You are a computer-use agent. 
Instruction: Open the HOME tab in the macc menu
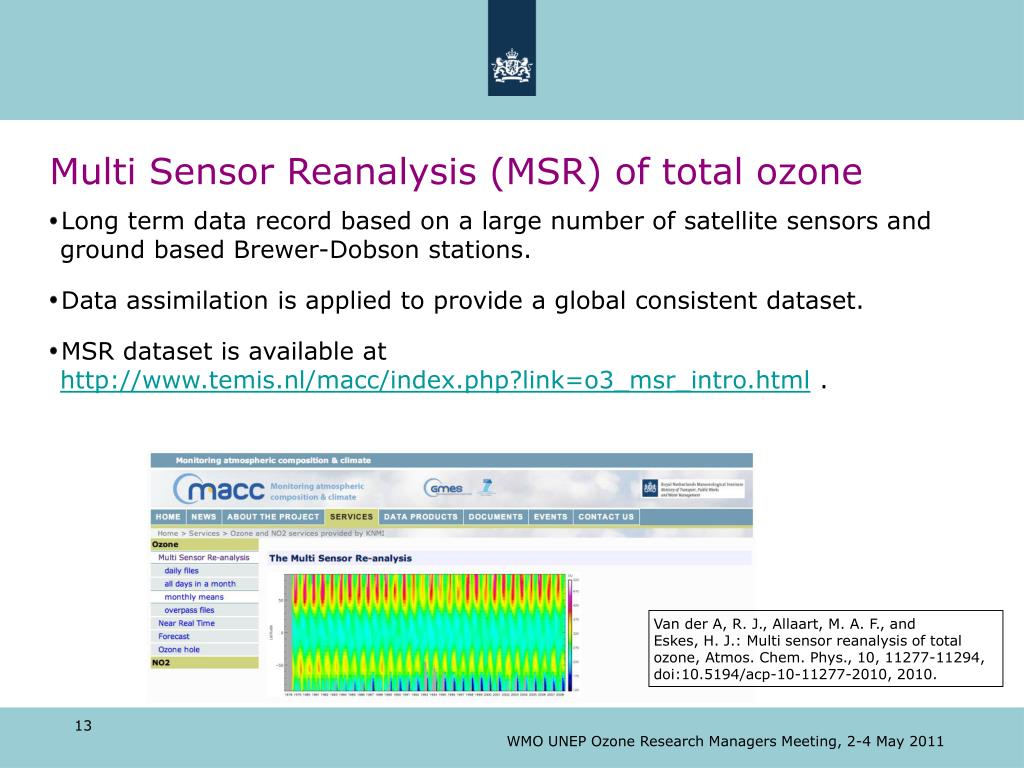[168, 517]
